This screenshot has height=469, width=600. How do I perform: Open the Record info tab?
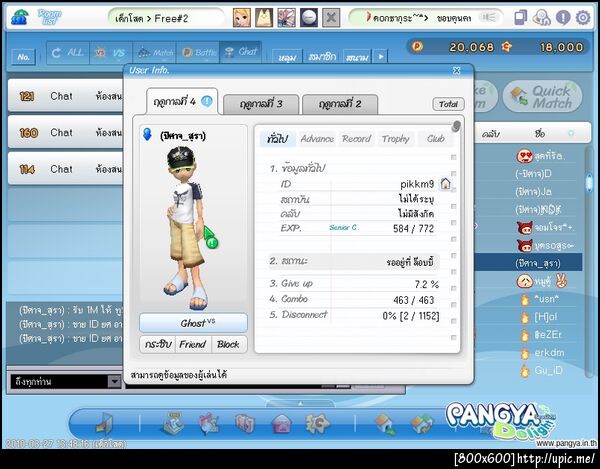click(356, 138)
